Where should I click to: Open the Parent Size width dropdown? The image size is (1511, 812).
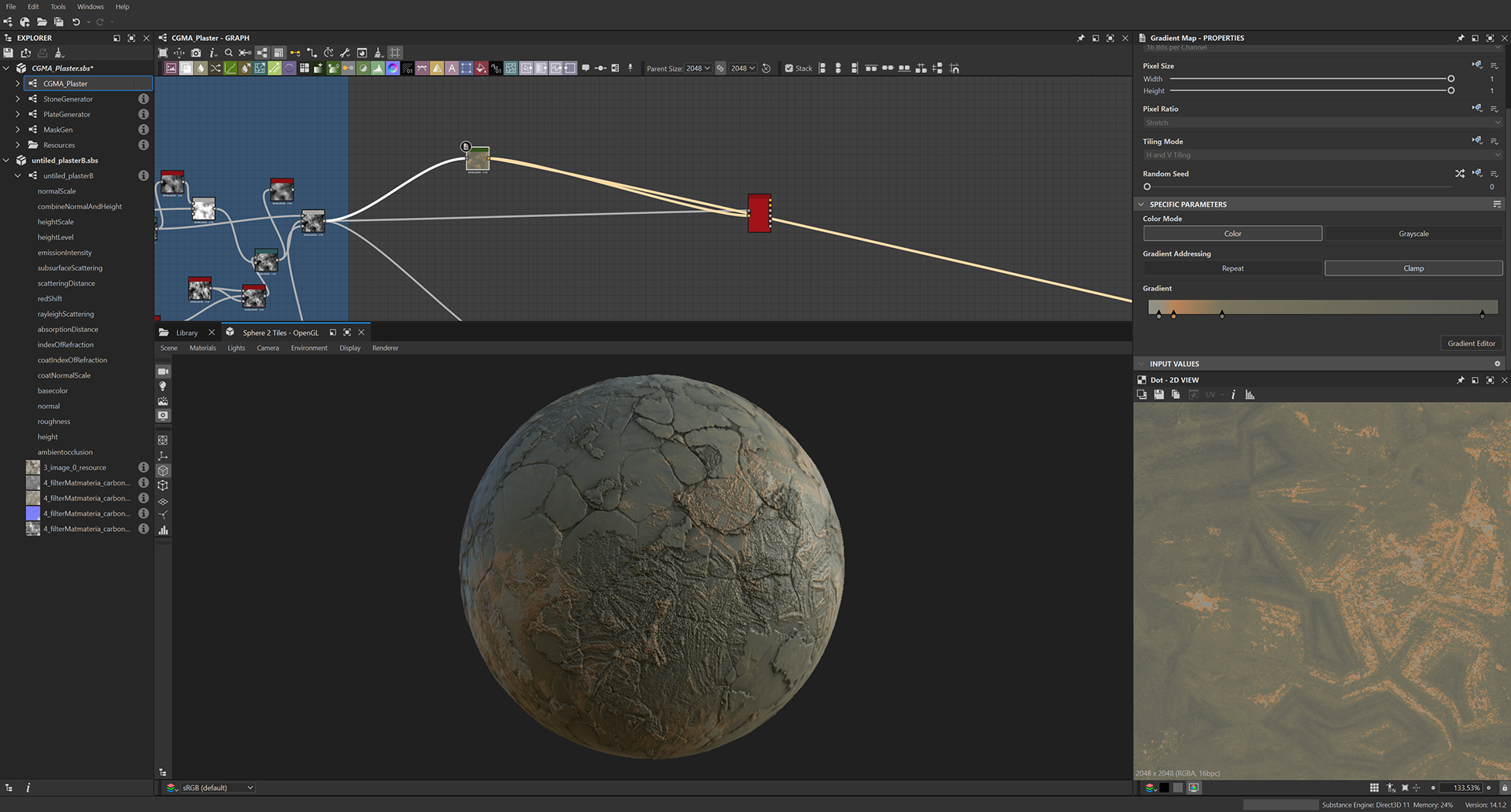(697, 68)
